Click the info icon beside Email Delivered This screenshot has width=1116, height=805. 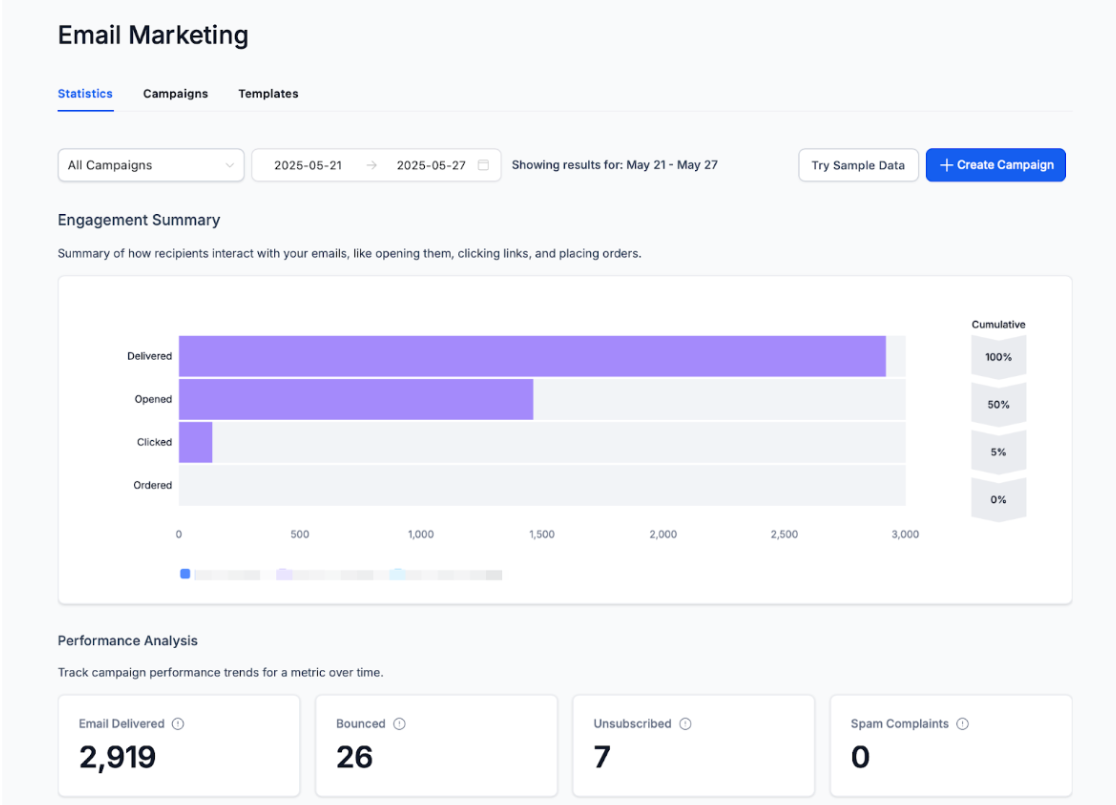click(178, 724)
